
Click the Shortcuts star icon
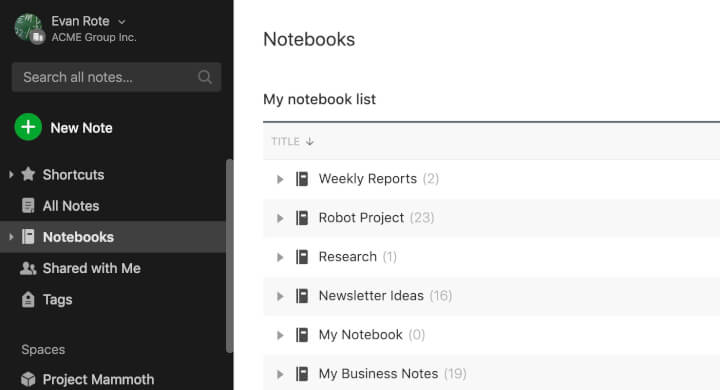[x=28, y=174]
